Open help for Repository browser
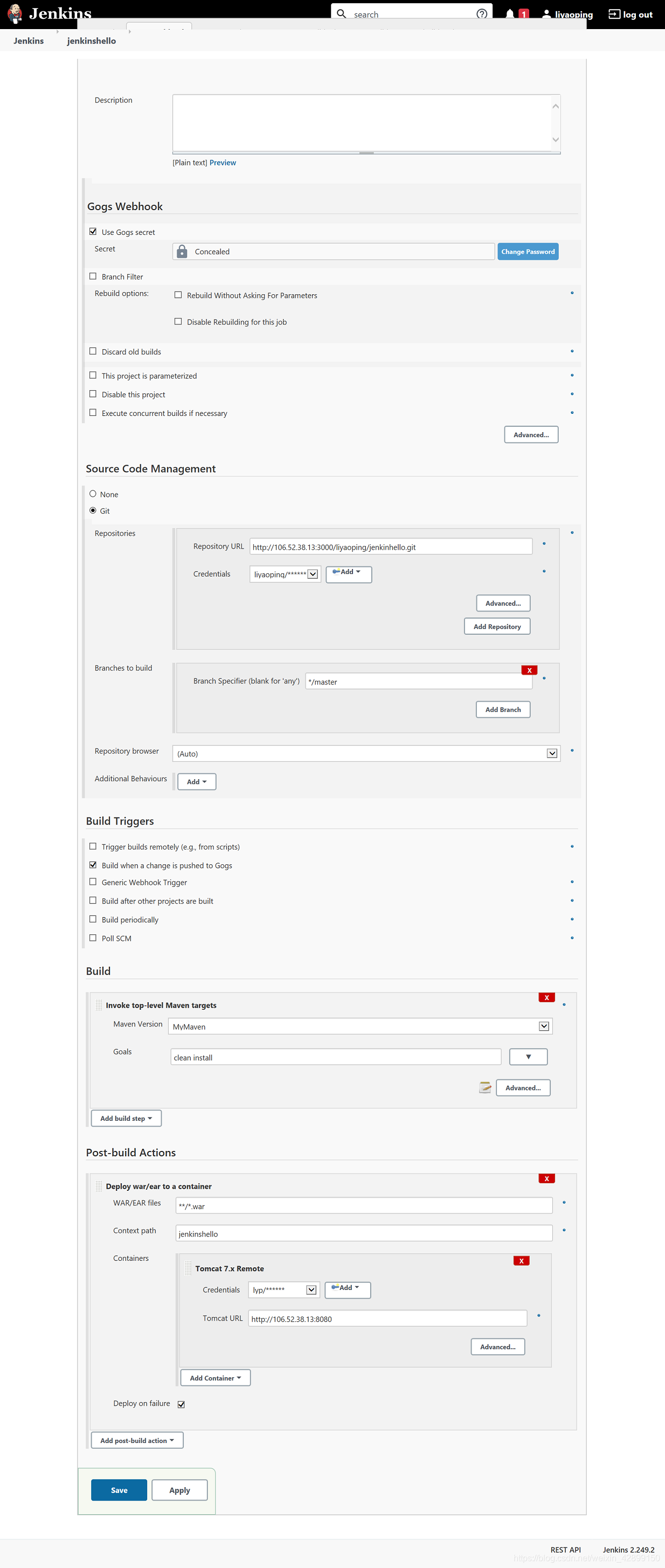 tap(572, 751)
